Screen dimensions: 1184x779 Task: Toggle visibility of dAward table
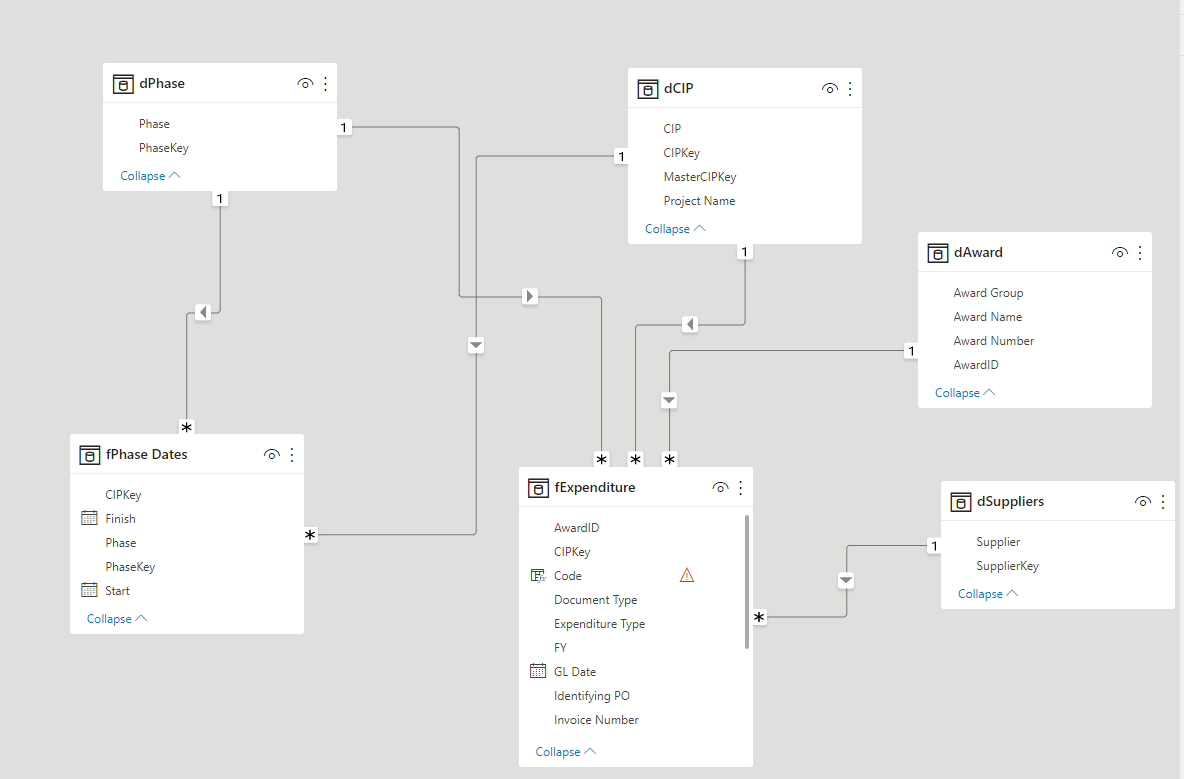1120,253
